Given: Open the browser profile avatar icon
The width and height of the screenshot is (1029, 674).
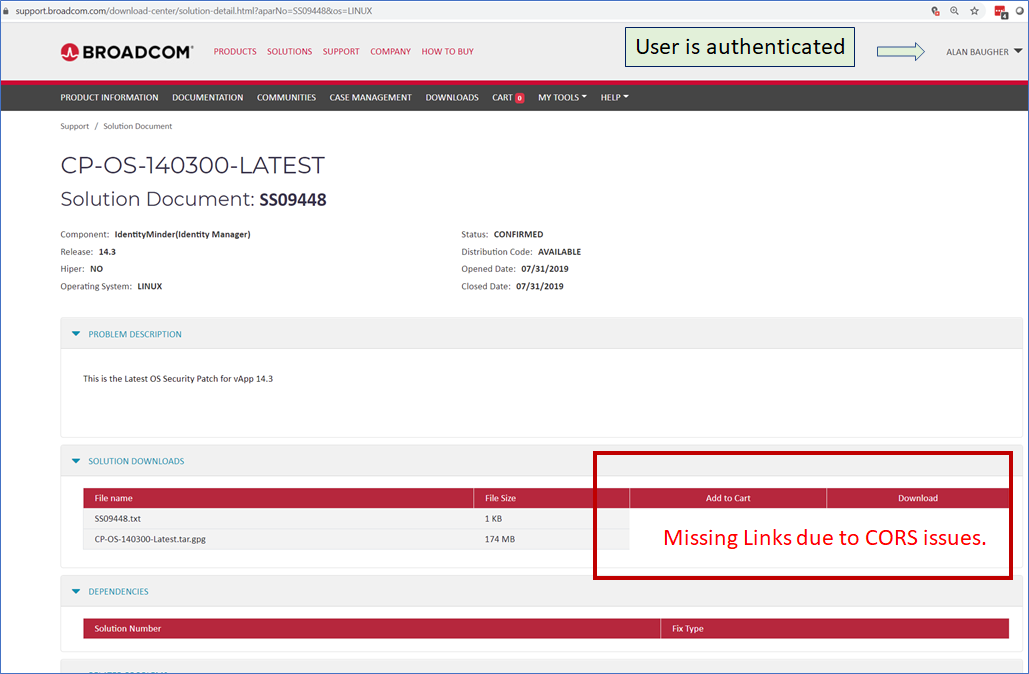Looking at the screenshot, I should click(x=1019, y=10).
